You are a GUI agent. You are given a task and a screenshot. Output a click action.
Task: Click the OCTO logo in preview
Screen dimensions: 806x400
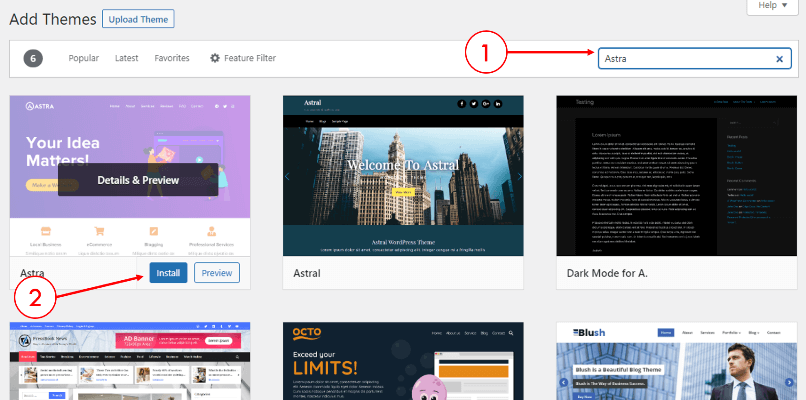click(x=307, y=334)
